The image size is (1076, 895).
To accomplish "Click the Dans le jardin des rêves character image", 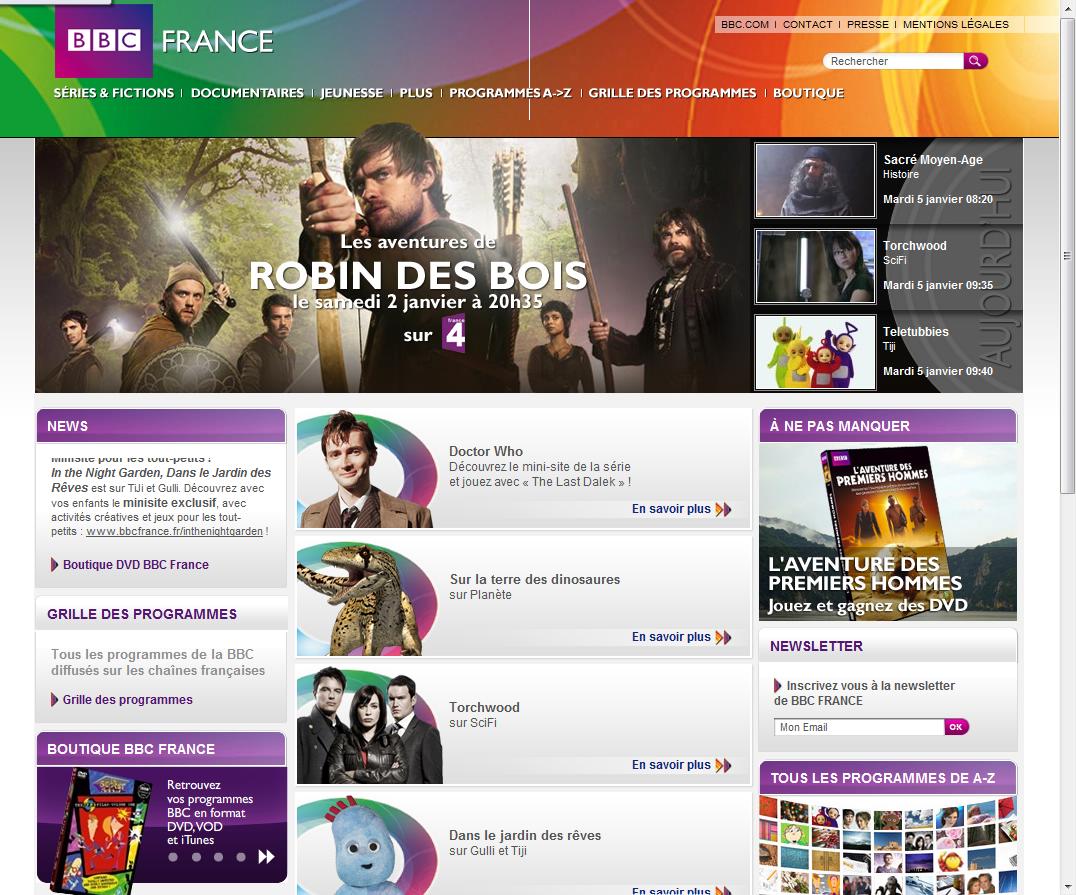I will (366, 844).
